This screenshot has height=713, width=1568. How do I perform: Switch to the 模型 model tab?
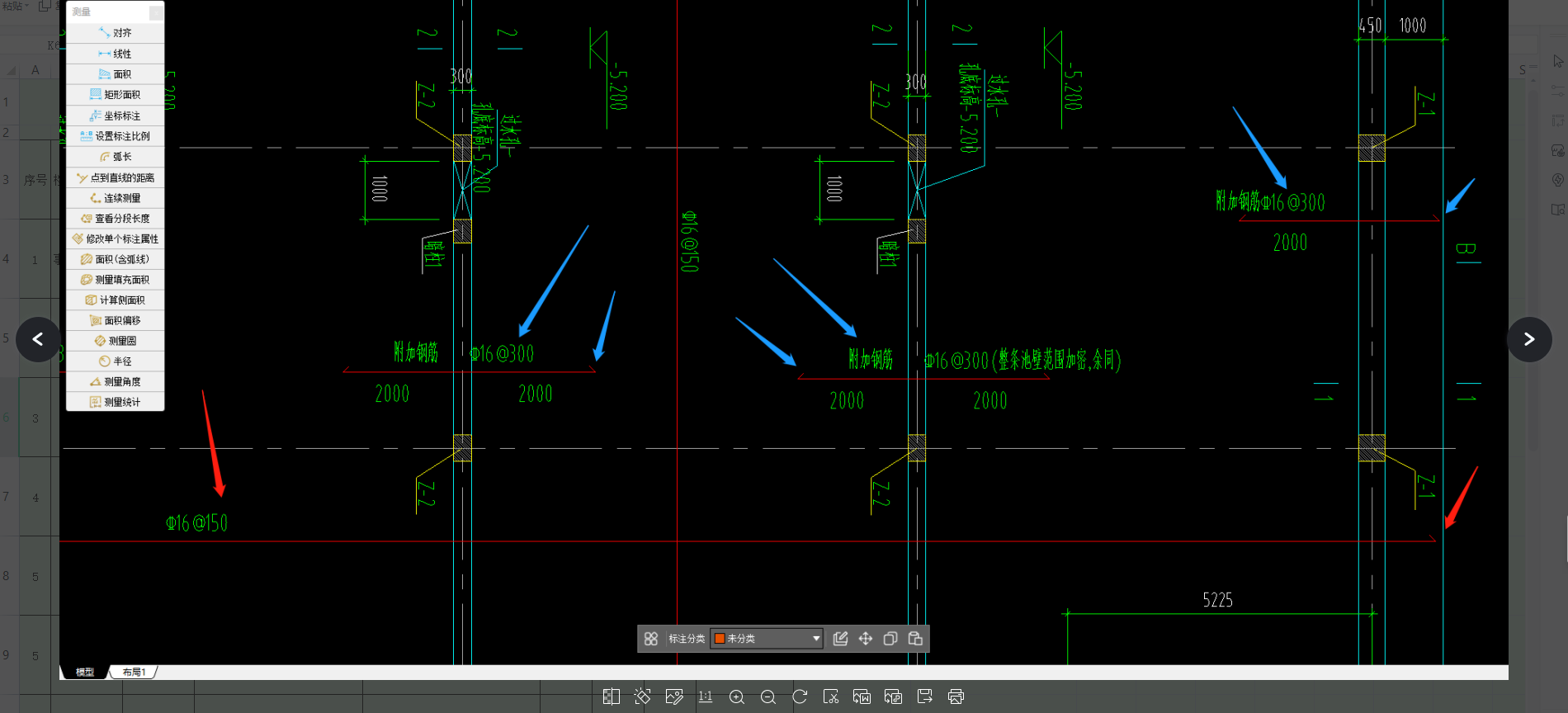tap(85, 672)
